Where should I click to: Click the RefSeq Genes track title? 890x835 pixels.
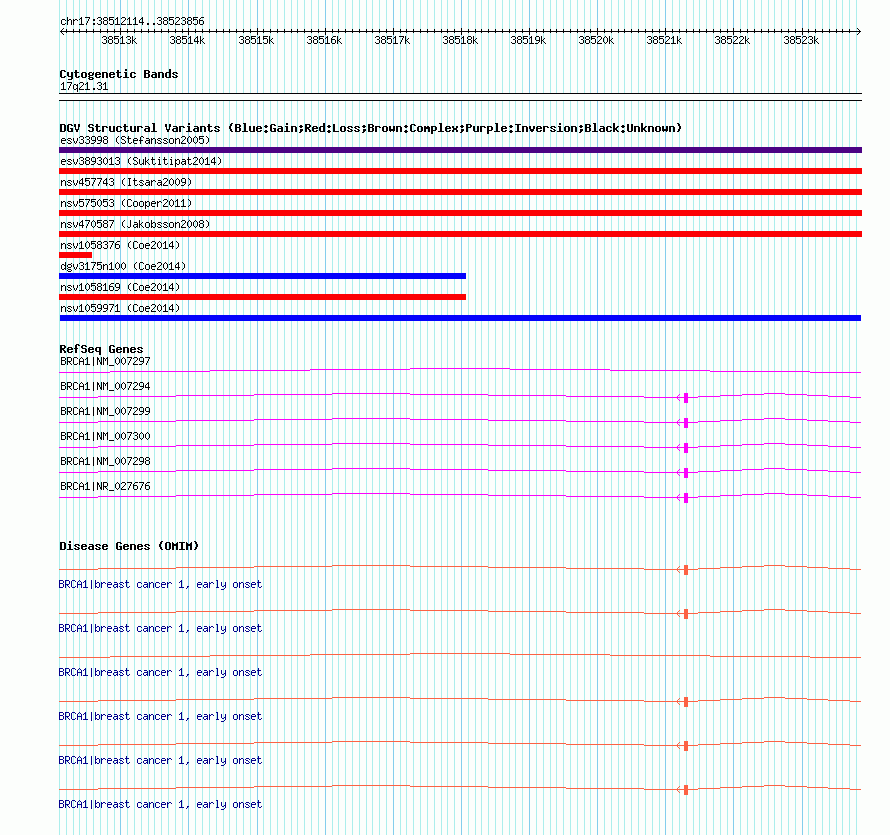[101, 349]
